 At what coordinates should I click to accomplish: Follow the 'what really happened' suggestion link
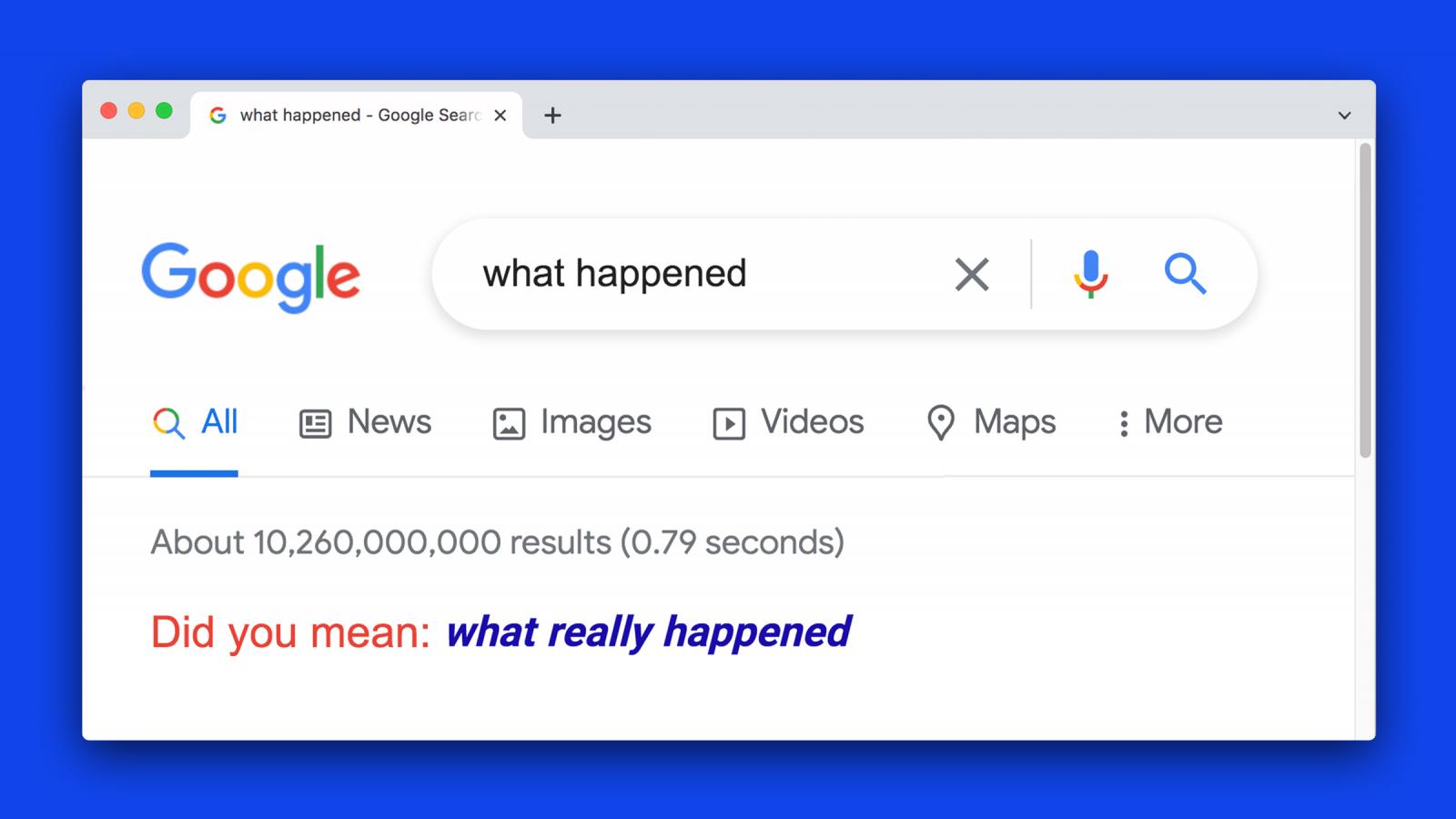(649, 632)
